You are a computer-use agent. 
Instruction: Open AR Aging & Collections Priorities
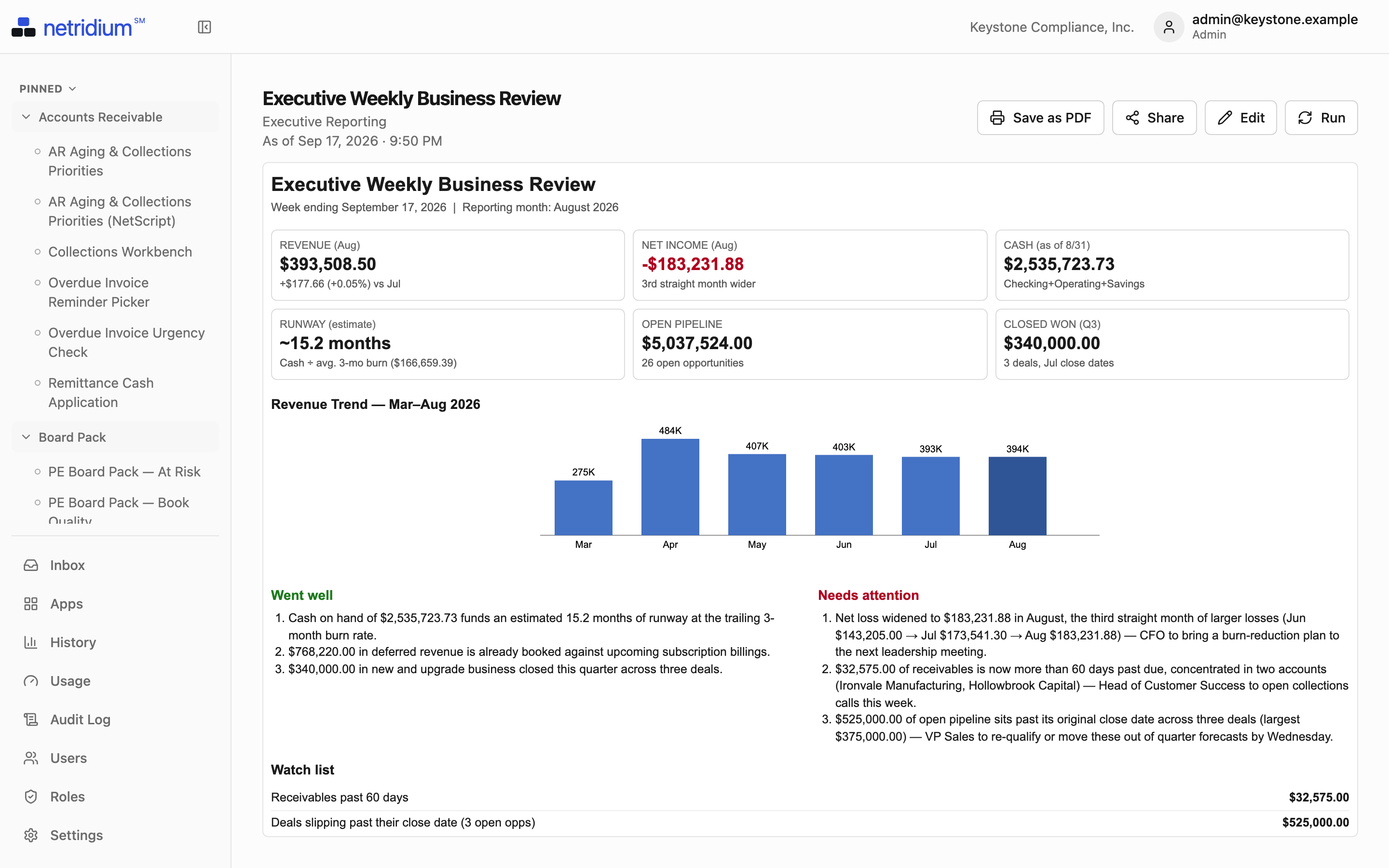(120, 162)
